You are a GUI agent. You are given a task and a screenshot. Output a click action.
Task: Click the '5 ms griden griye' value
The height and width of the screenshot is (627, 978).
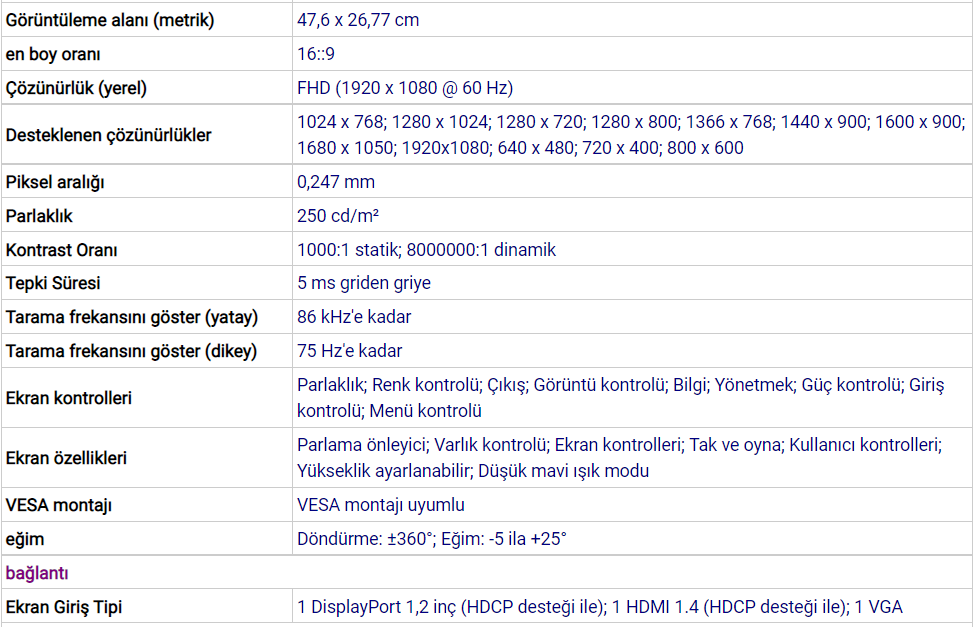point(364,283)
